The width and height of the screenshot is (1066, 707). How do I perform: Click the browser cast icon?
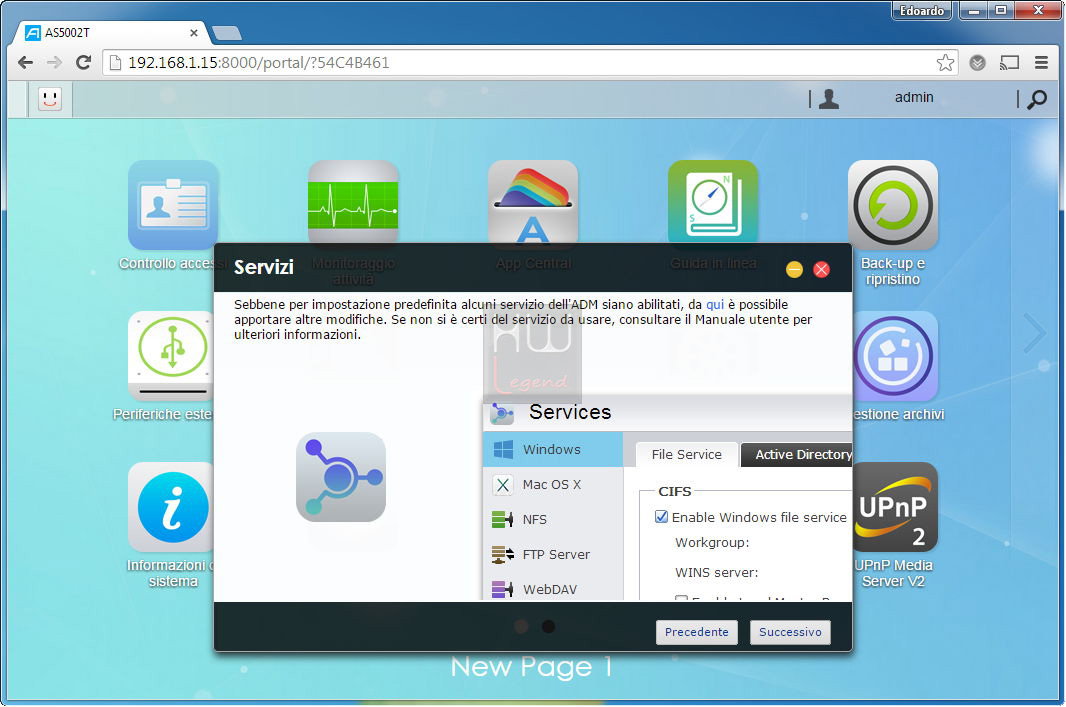point(1010,63)
